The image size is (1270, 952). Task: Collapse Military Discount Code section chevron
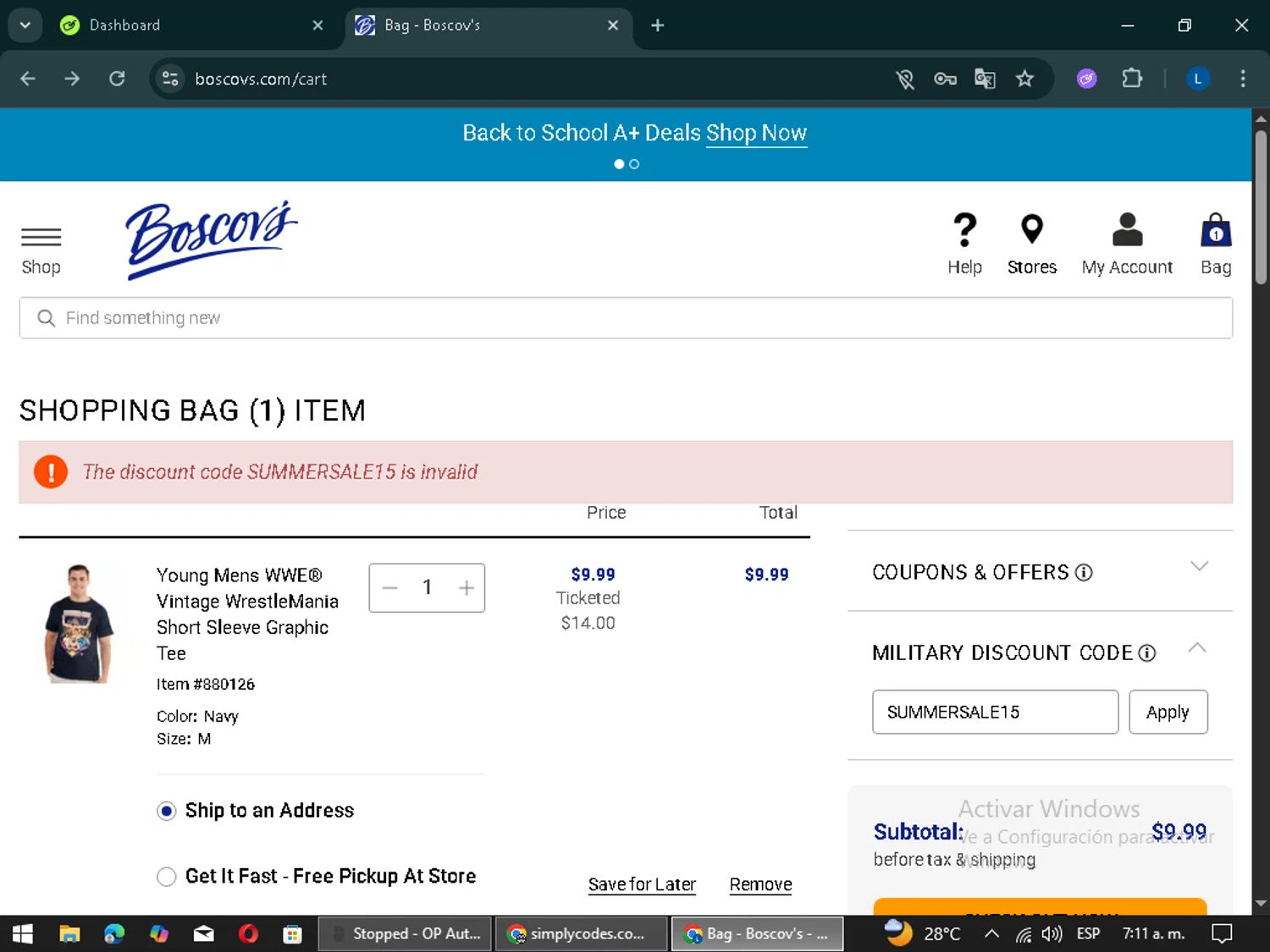1197,647
